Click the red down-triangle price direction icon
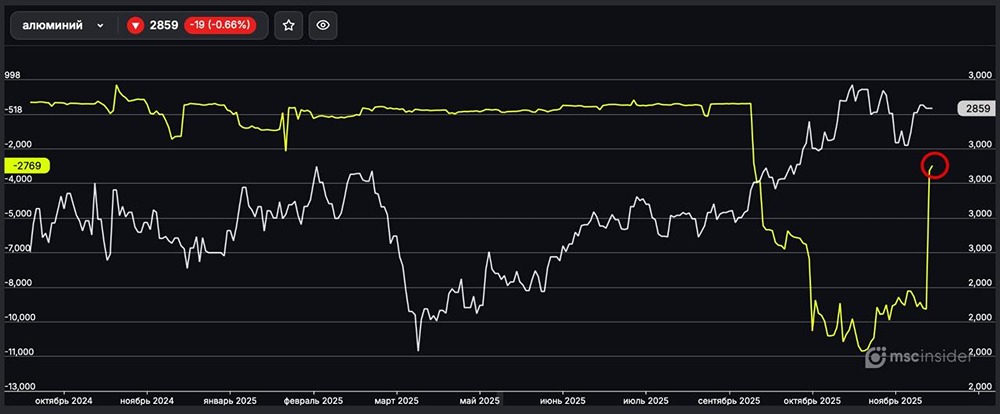This screenshot has height=414, width=1000. 136,26
